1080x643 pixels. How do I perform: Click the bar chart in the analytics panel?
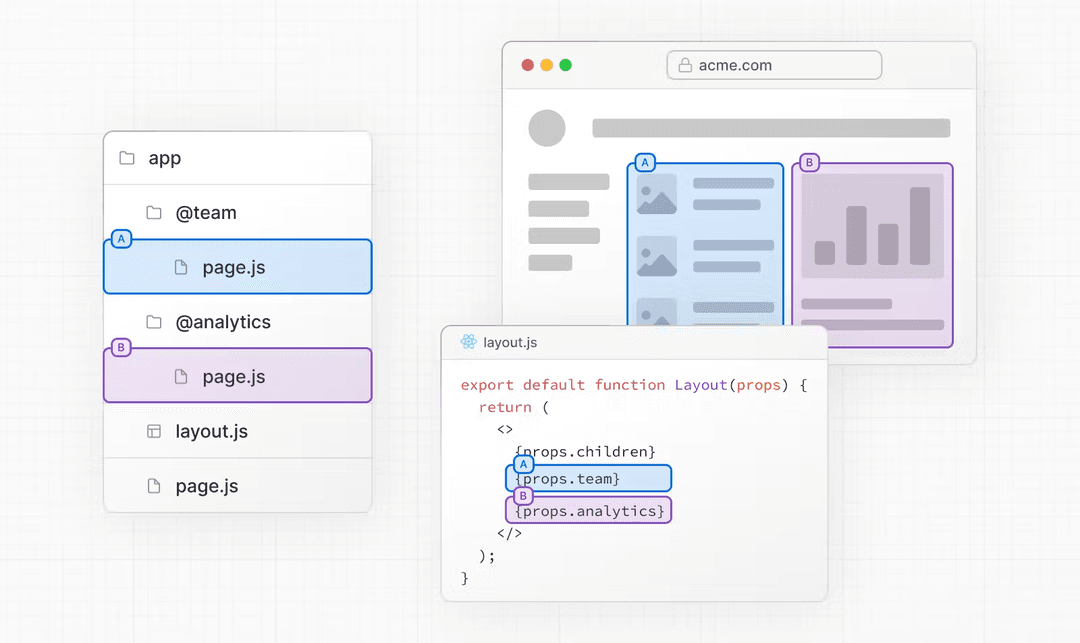[872, 226]
